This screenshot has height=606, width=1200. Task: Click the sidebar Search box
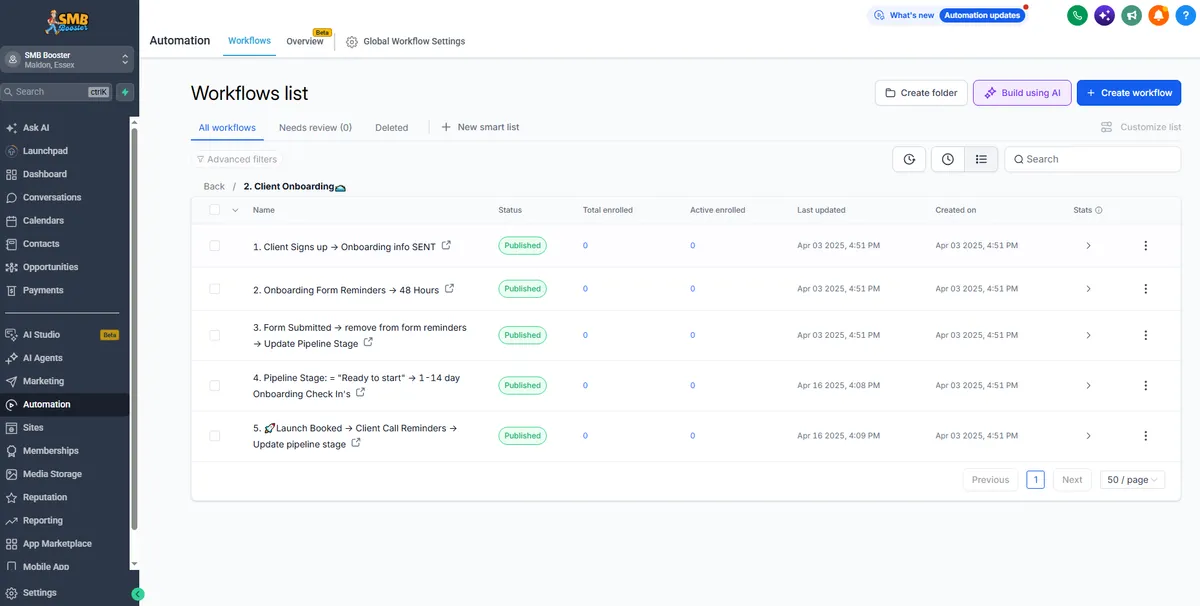(x=57, y=92)
